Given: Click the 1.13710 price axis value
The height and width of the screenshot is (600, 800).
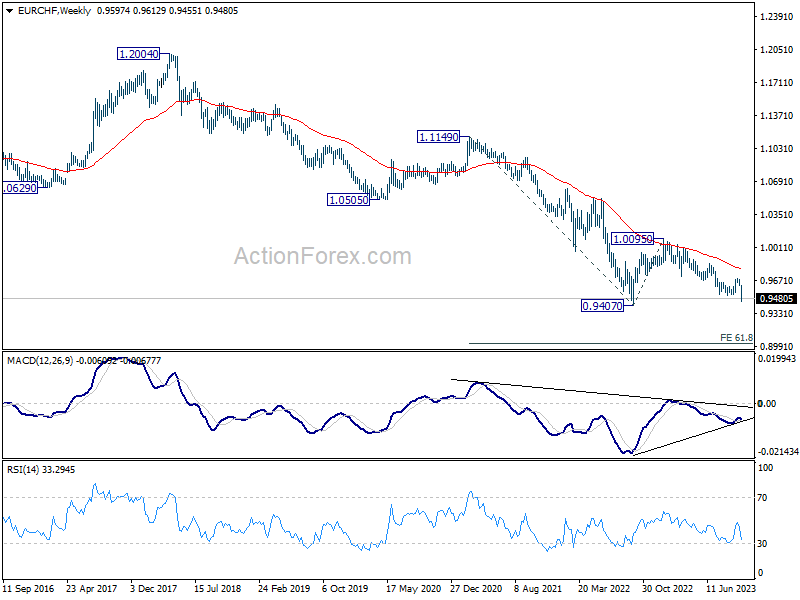Looking at the screenshot, I should (777, 116).
